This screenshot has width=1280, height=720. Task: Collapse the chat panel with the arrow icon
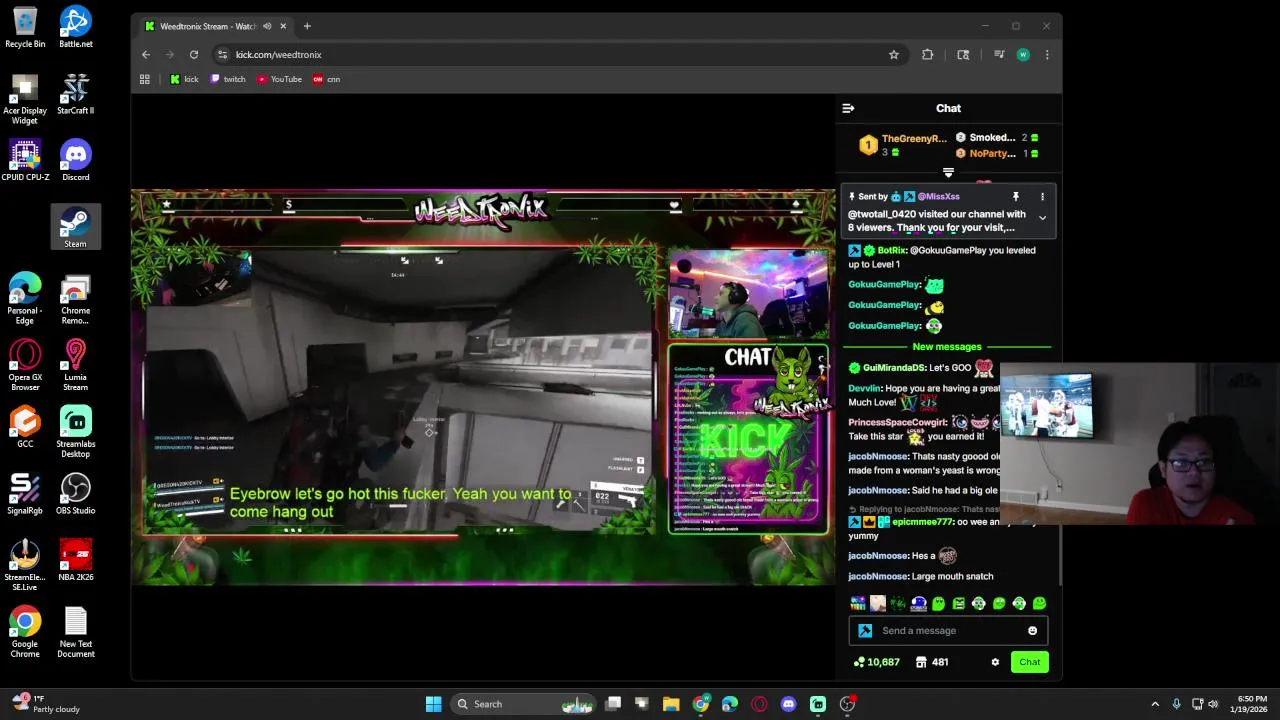(x=848, y=108)
